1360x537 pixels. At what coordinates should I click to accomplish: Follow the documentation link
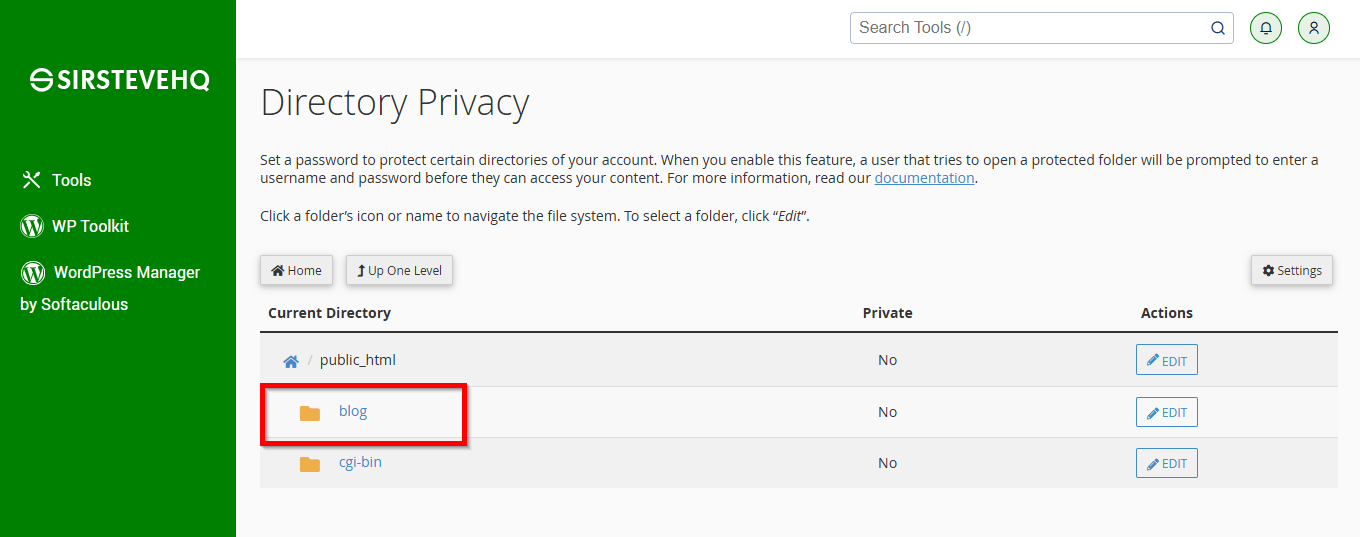924,178
